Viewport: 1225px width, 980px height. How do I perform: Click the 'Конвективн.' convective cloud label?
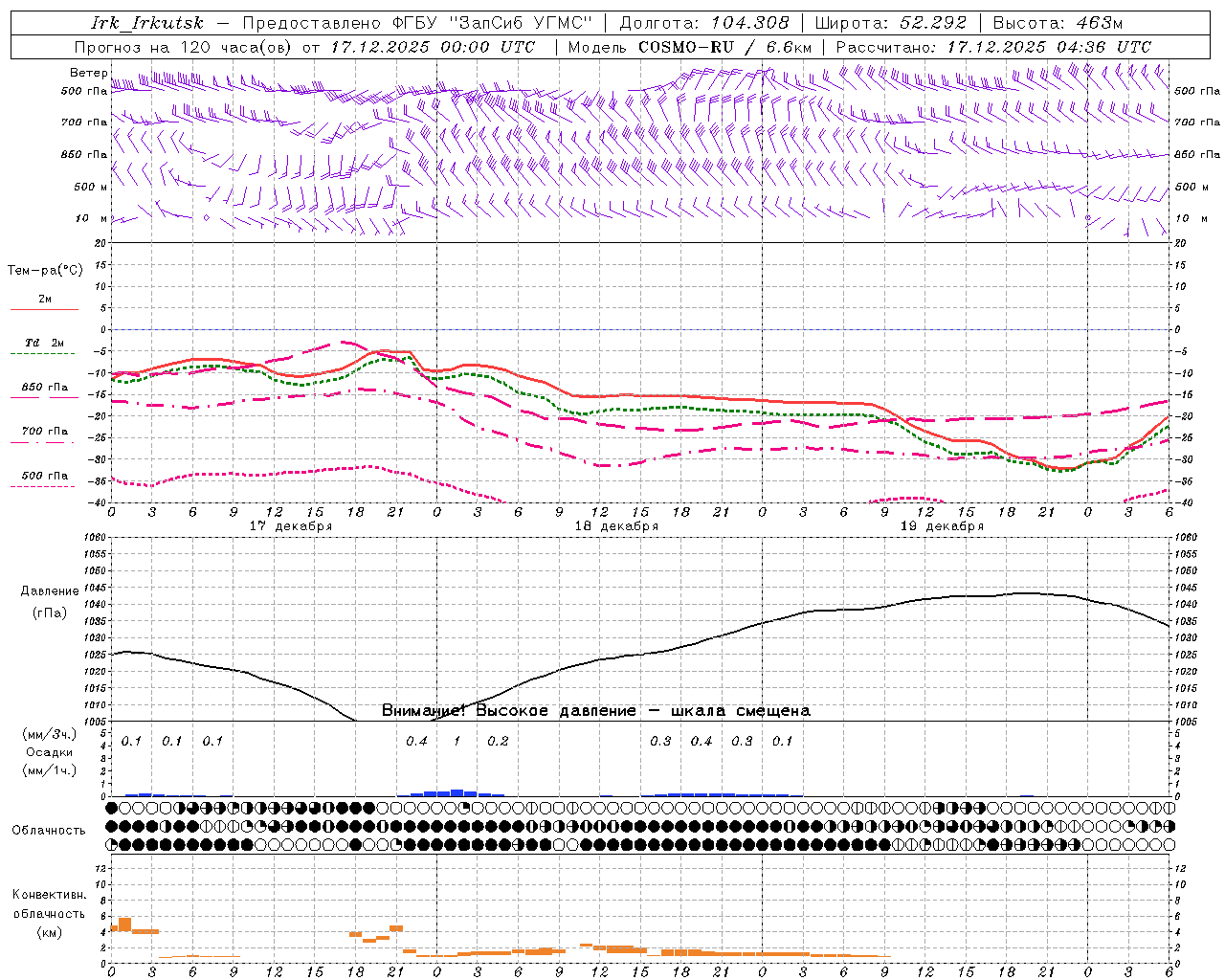[50, 895]
